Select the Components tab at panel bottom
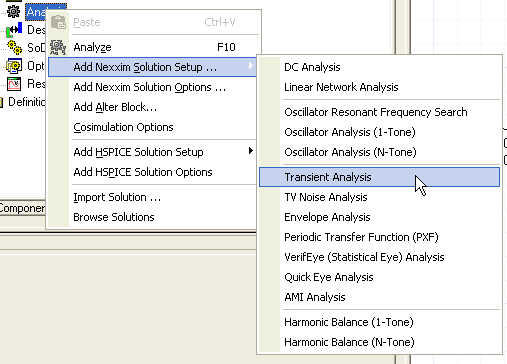 22,208
